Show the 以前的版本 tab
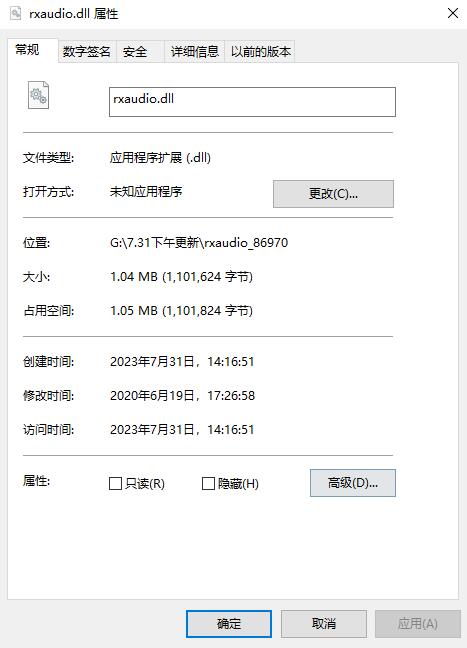The width and height of the screenshot is (467, 648). (x=260, y=52)
